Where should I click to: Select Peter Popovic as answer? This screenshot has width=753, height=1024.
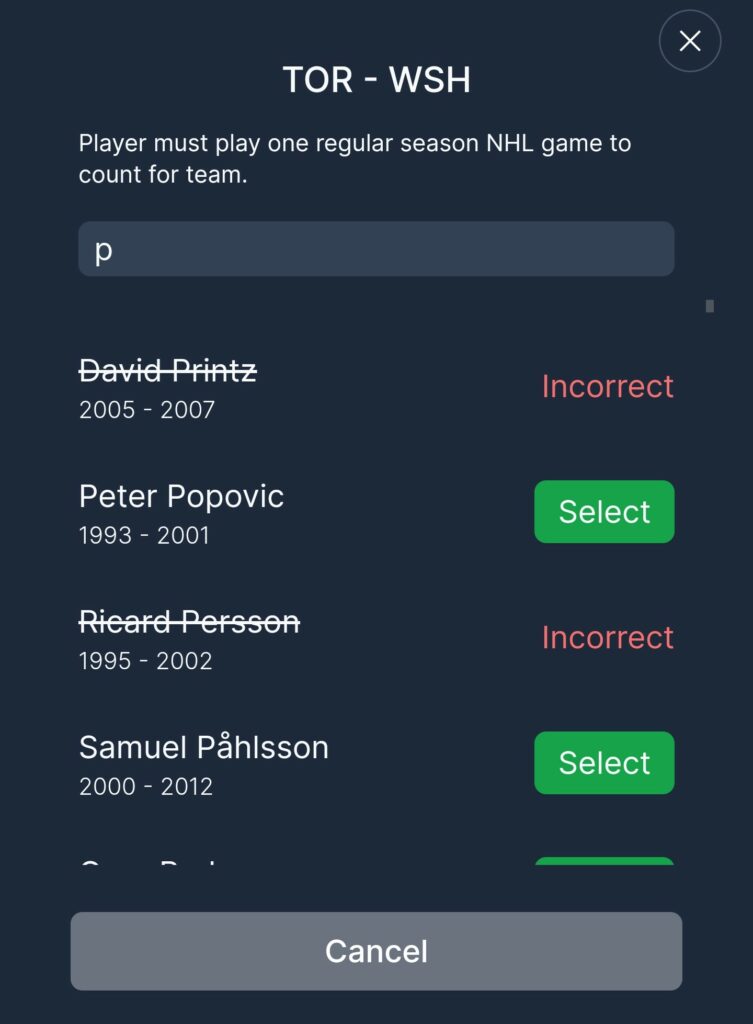pos(604,512)
